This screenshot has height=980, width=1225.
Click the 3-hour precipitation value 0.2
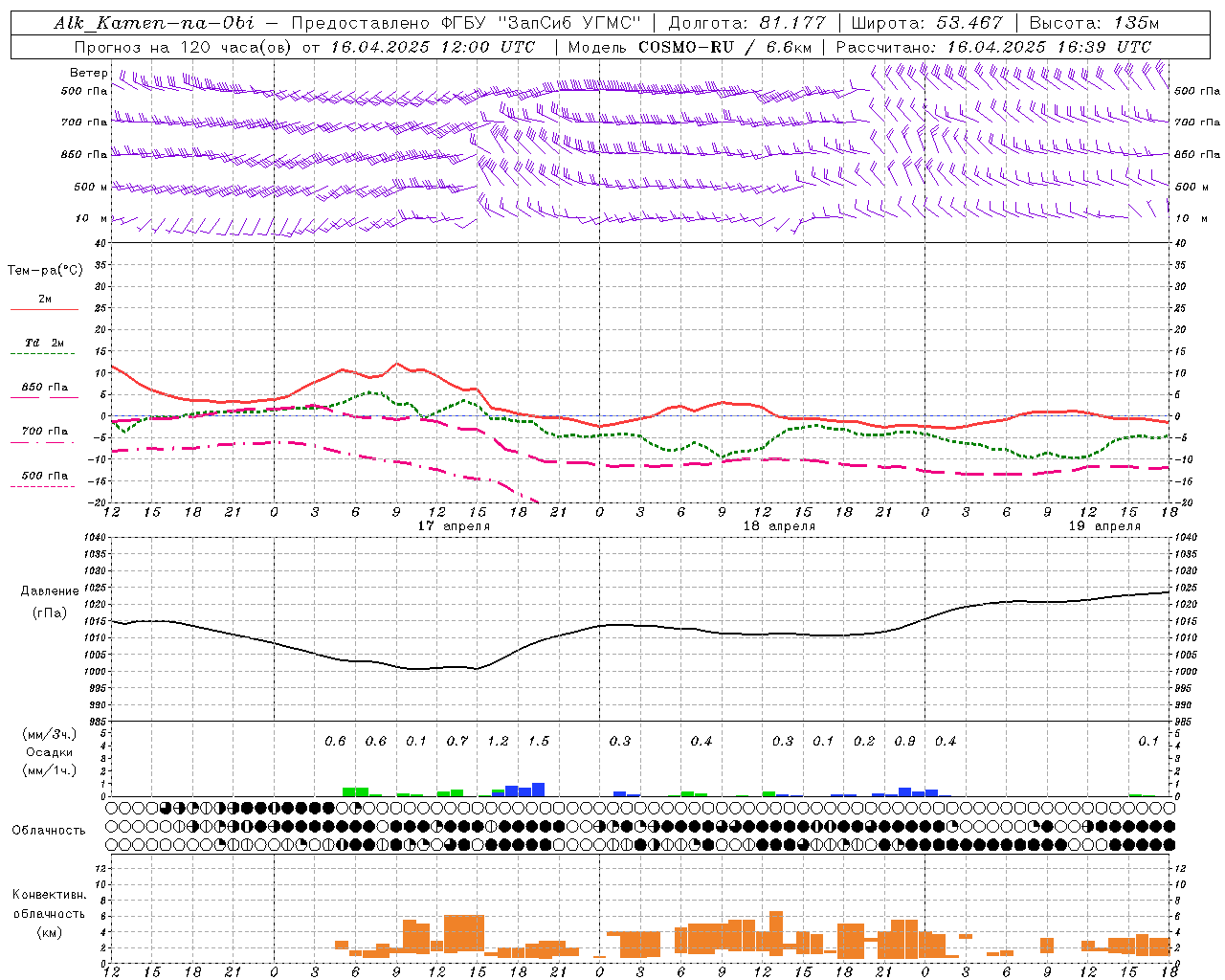coord(864,741)
